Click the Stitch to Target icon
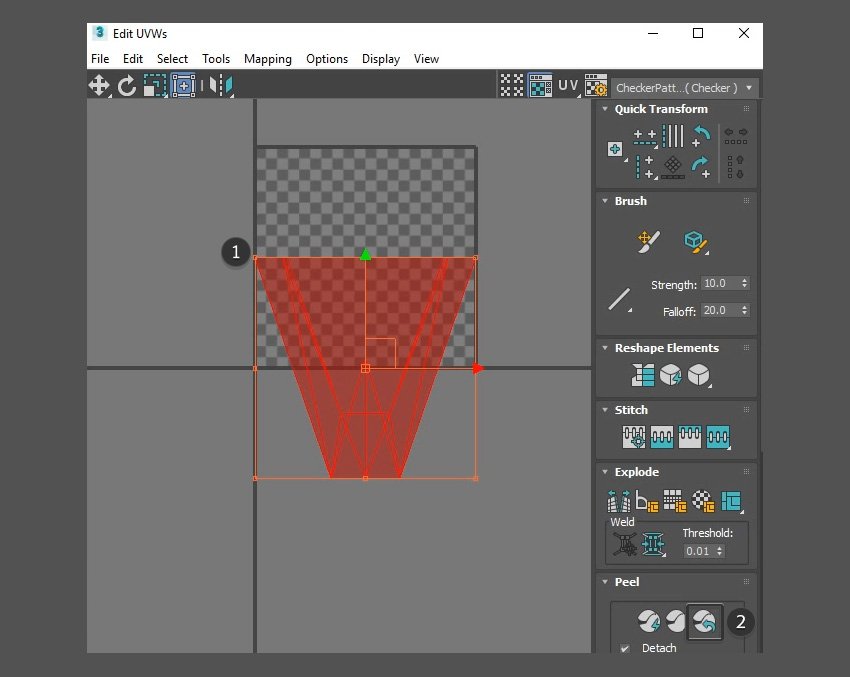The width and height of the screenshot is (850, 677). (x=635, y=437)
